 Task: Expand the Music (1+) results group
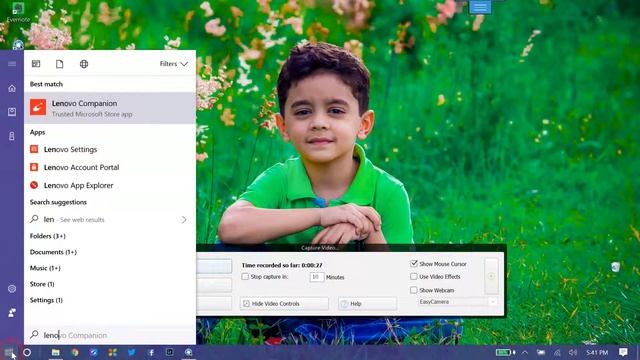coord(45,268)
